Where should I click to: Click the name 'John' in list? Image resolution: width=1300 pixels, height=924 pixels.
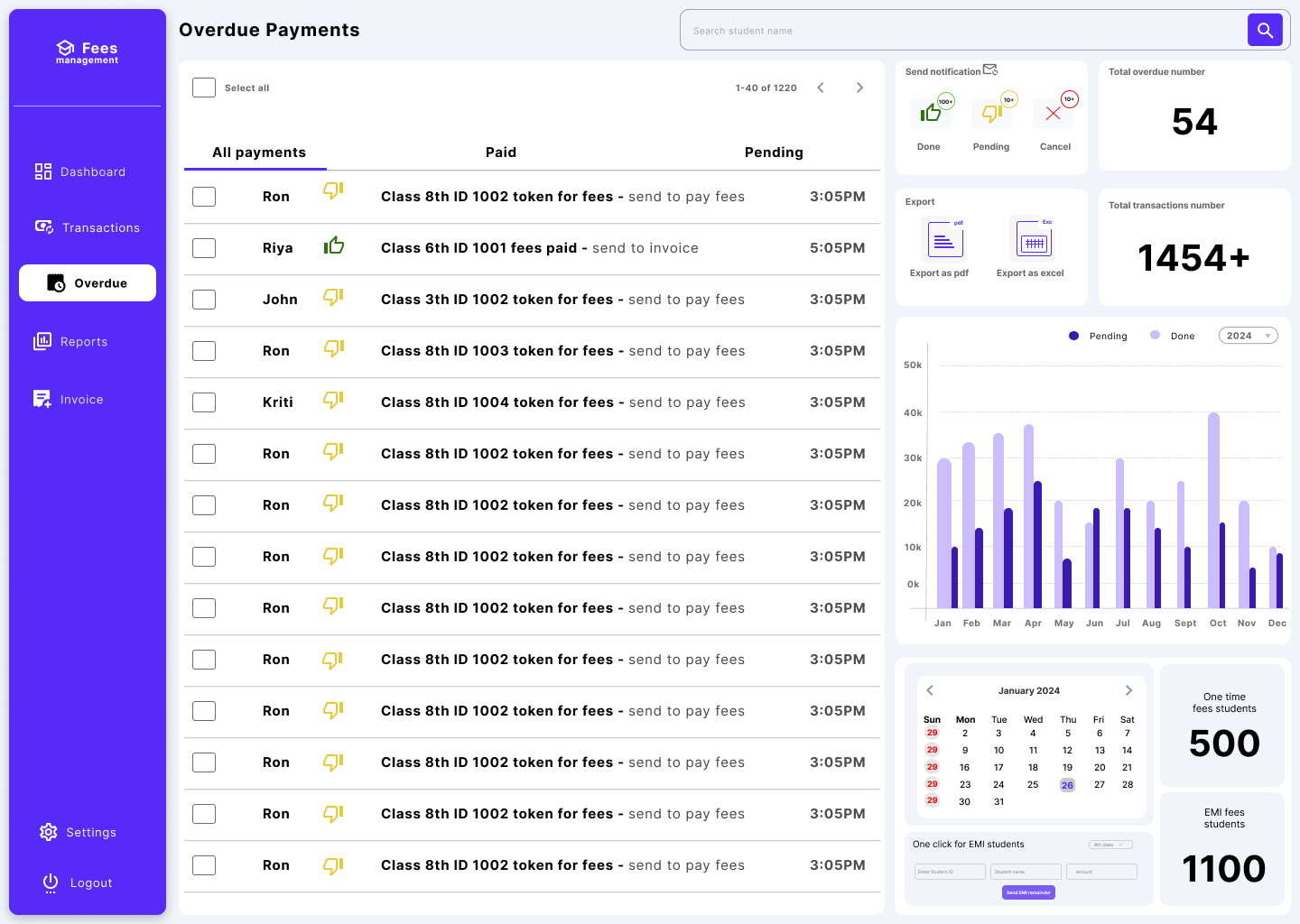pyautogui.click(x=280, y=300)
